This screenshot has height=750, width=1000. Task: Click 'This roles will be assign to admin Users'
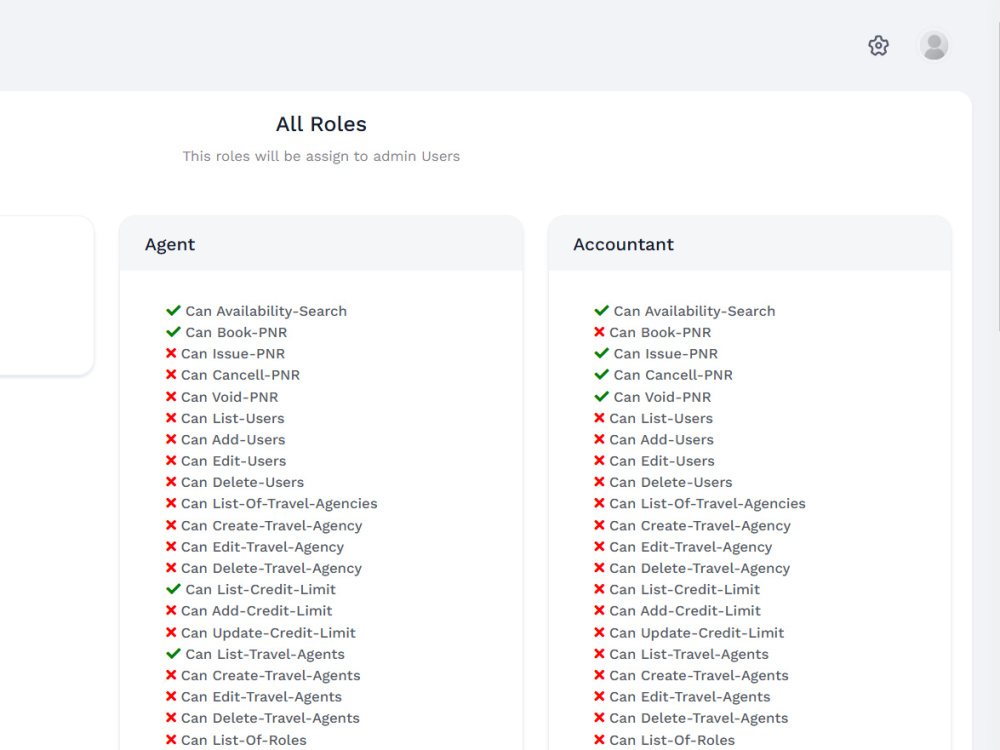point(321,156)
